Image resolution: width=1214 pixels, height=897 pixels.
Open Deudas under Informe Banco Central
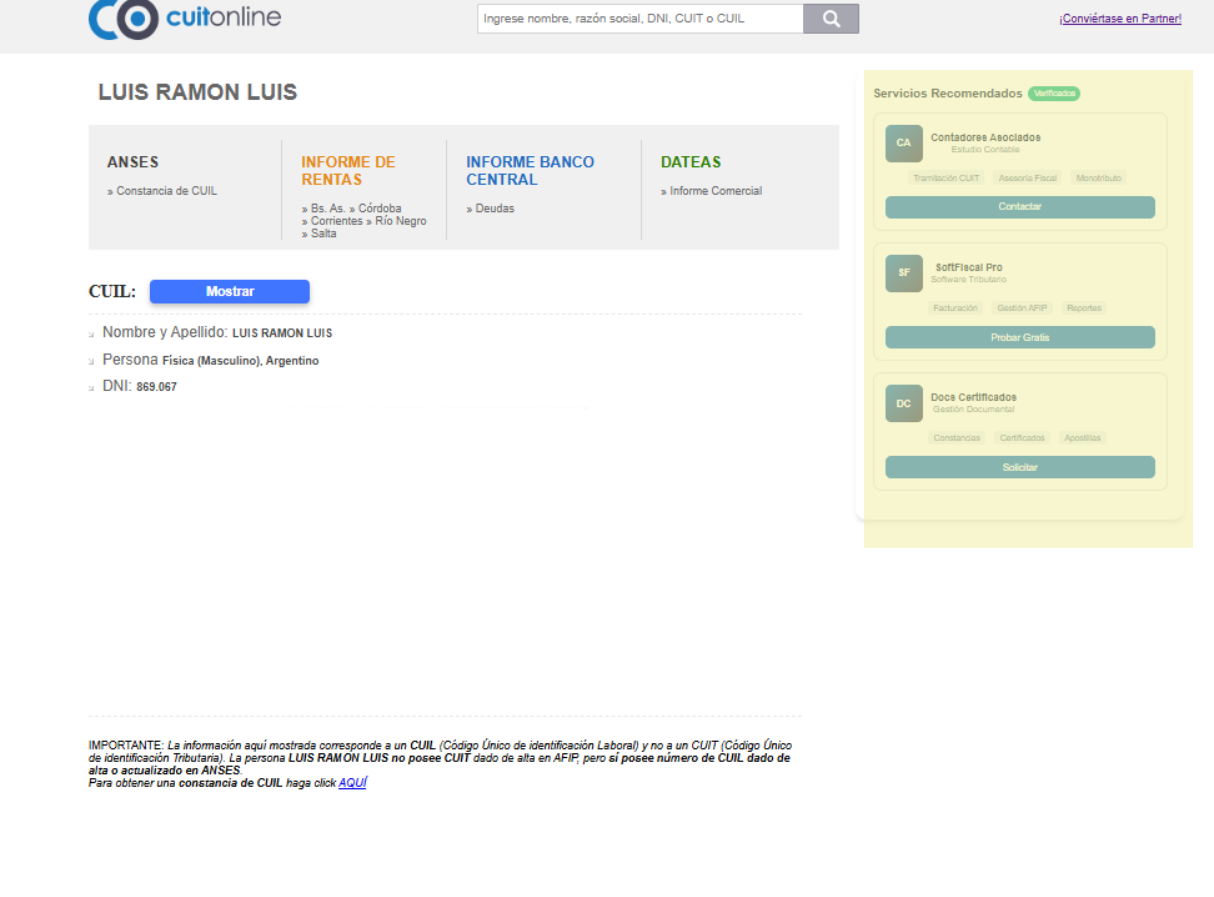point(494,209)
